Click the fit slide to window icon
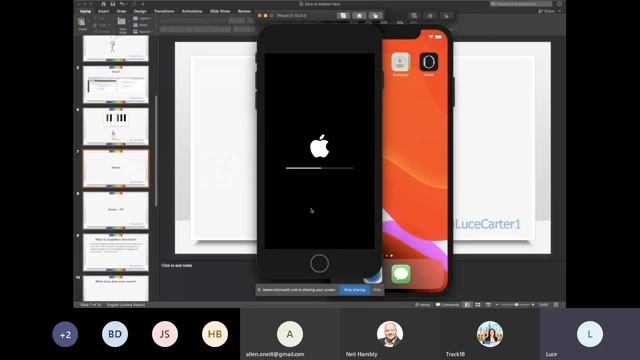This screenshot has width=640, height=360. point(556,304)
